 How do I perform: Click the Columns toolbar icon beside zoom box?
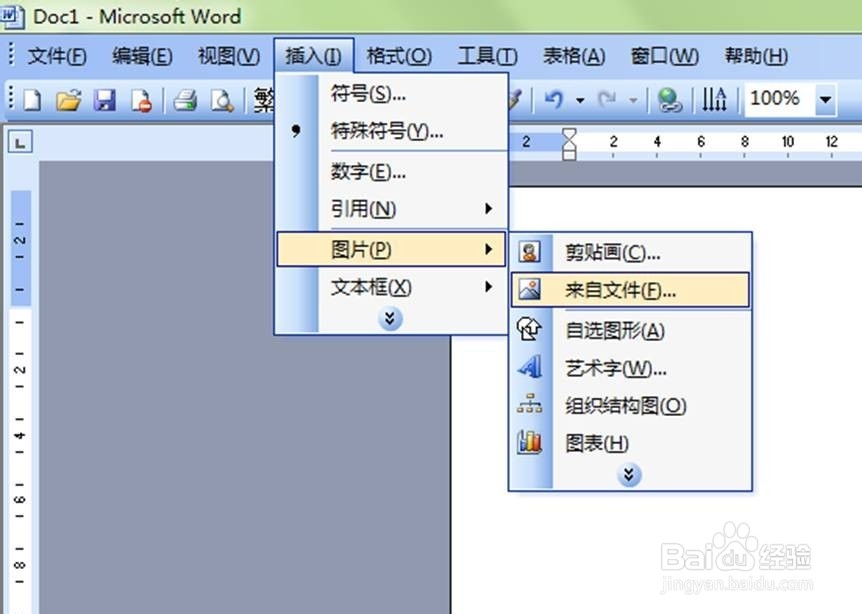714,99
